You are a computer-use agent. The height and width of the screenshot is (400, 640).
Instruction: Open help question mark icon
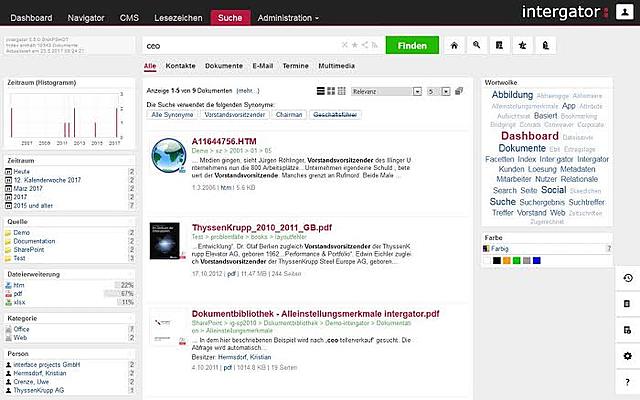point(628,382)
